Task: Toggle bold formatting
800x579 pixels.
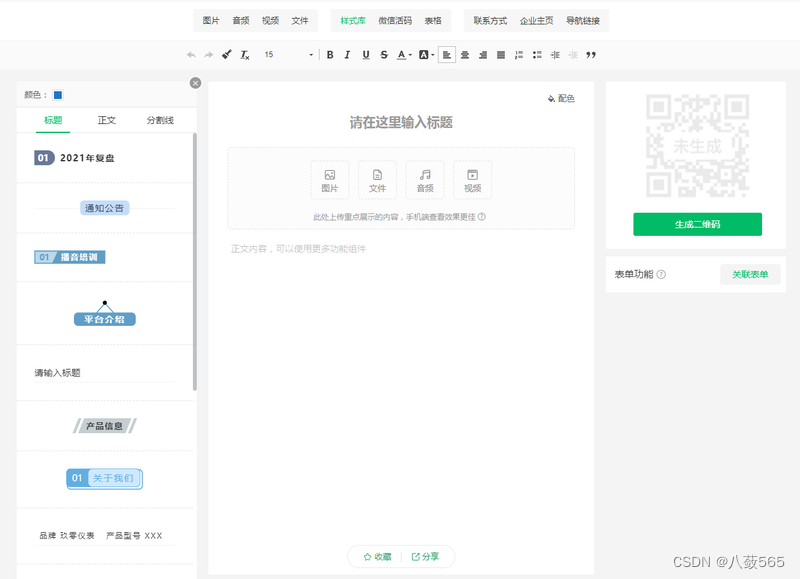Action: (330, 55)
